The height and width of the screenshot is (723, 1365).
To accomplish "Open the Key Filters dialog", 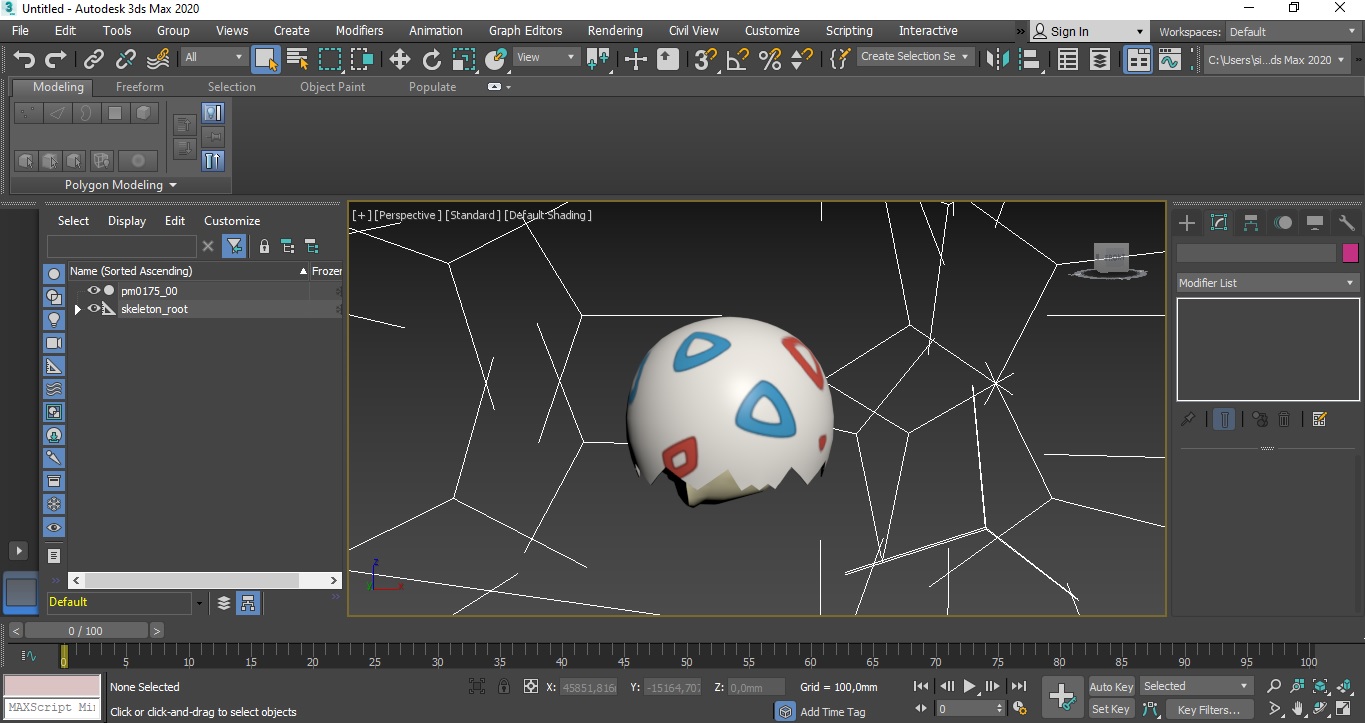I will [1209, 710].
